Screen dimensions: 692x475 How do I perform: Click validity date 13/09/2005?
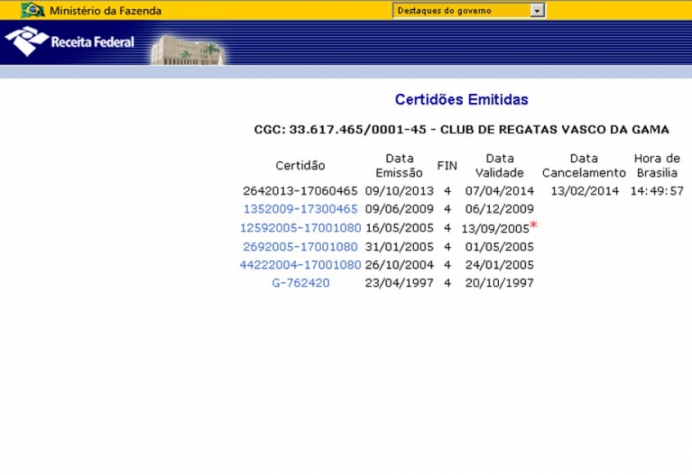496,229
